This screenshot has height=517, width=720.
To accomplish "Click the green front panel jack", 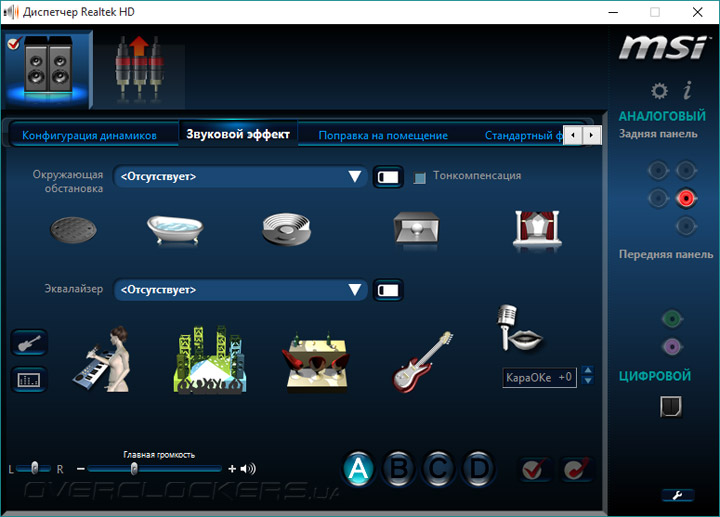I will coord(672,319).
